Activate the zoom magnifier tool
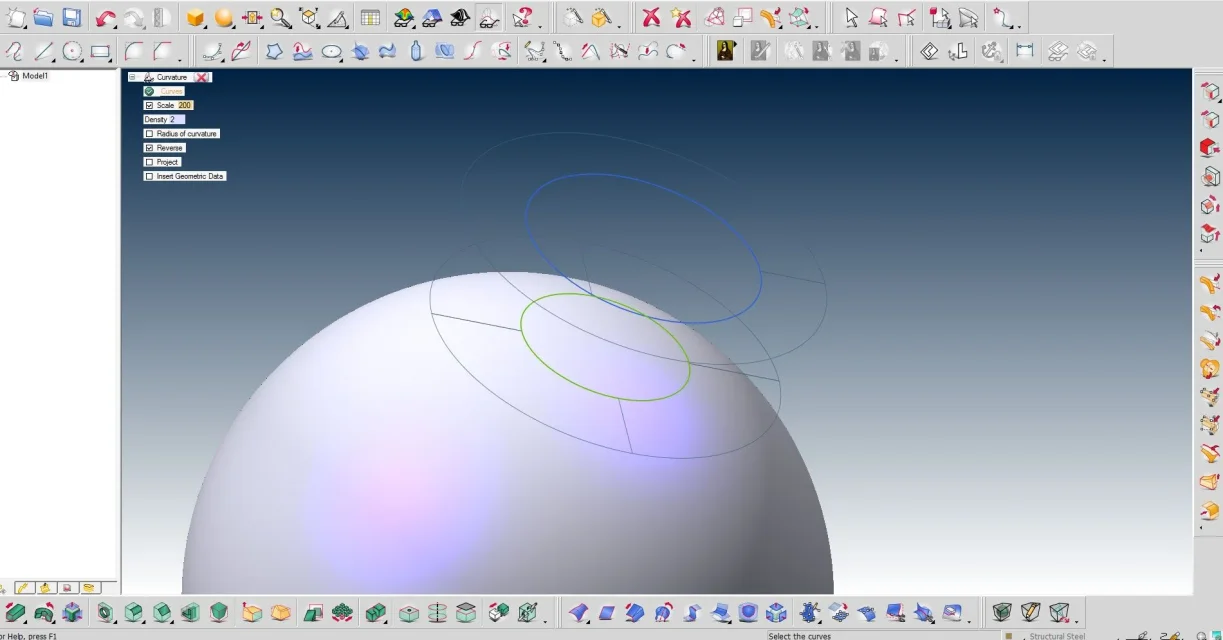The height and width of the screenshot is (640, 1223). 281,18
